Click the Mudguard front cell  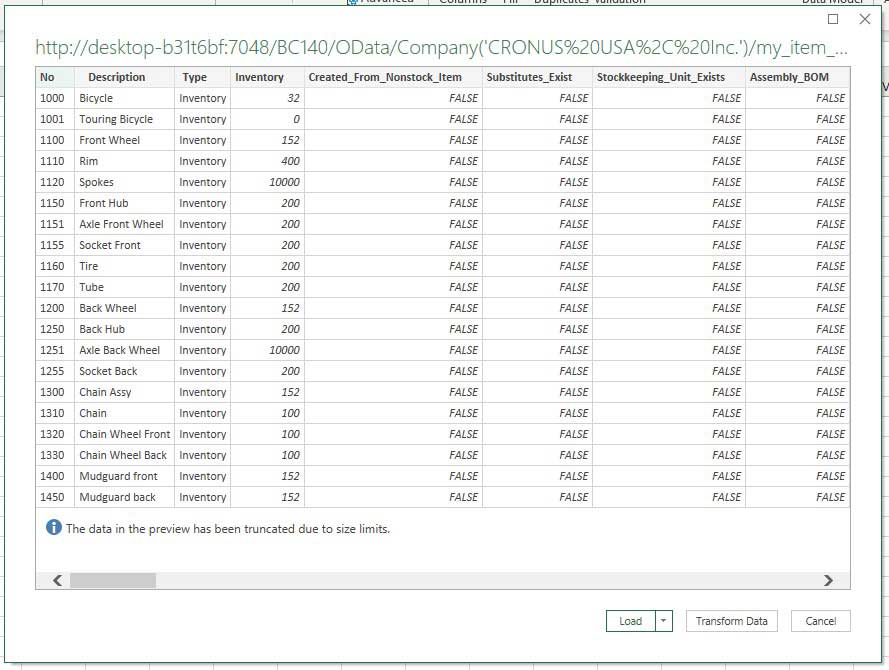coord(125,476)
